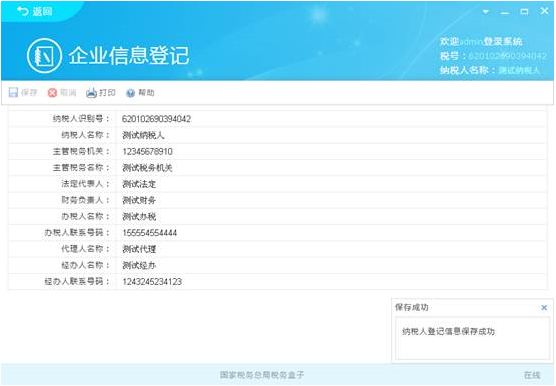This screenshot has height=386, width=556.
Task: Maximize the application window
Action: pyautogui.click(x=524, y=12)
